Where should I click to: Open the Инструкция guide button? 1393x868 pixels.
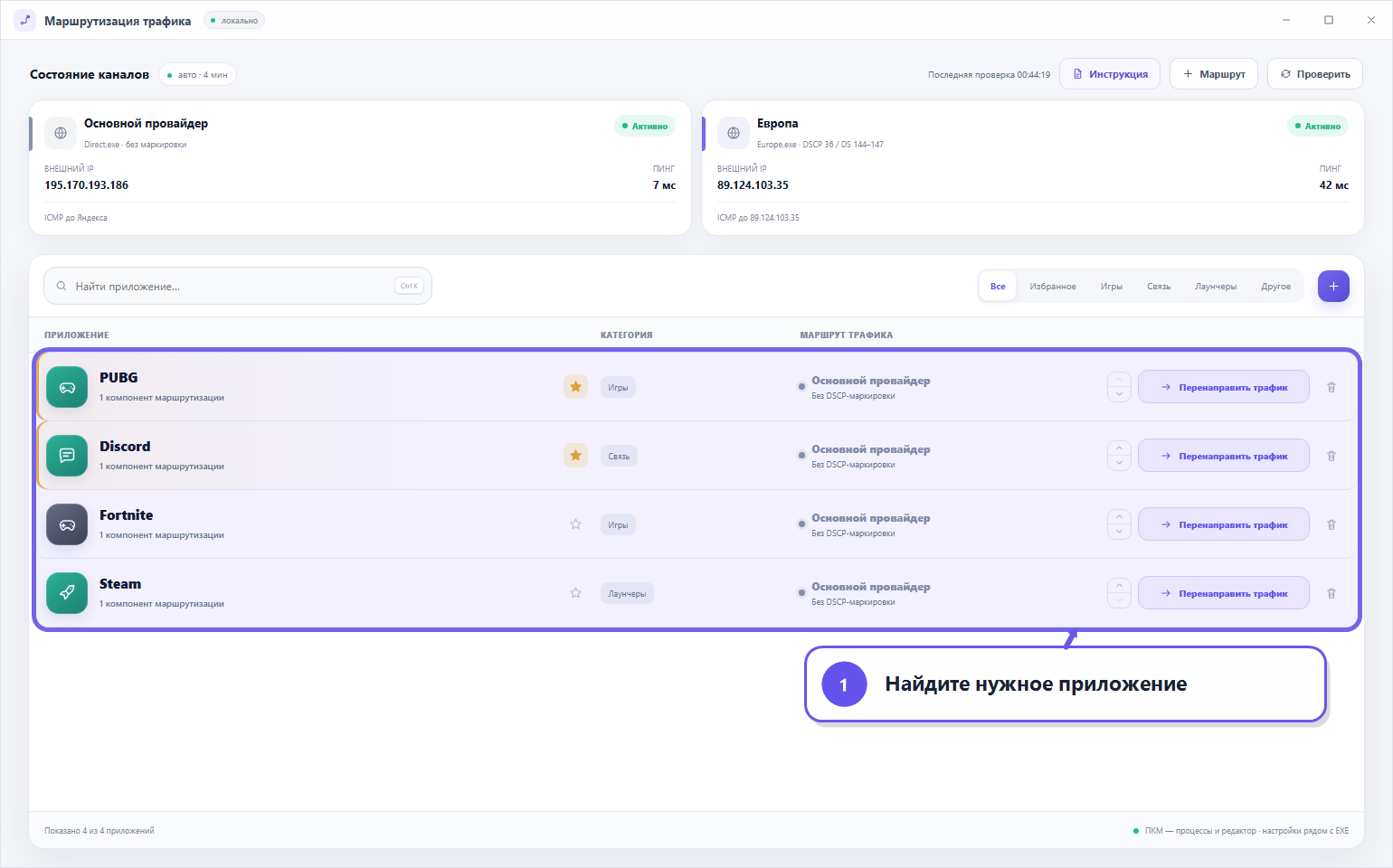(x=1110, y=74)
